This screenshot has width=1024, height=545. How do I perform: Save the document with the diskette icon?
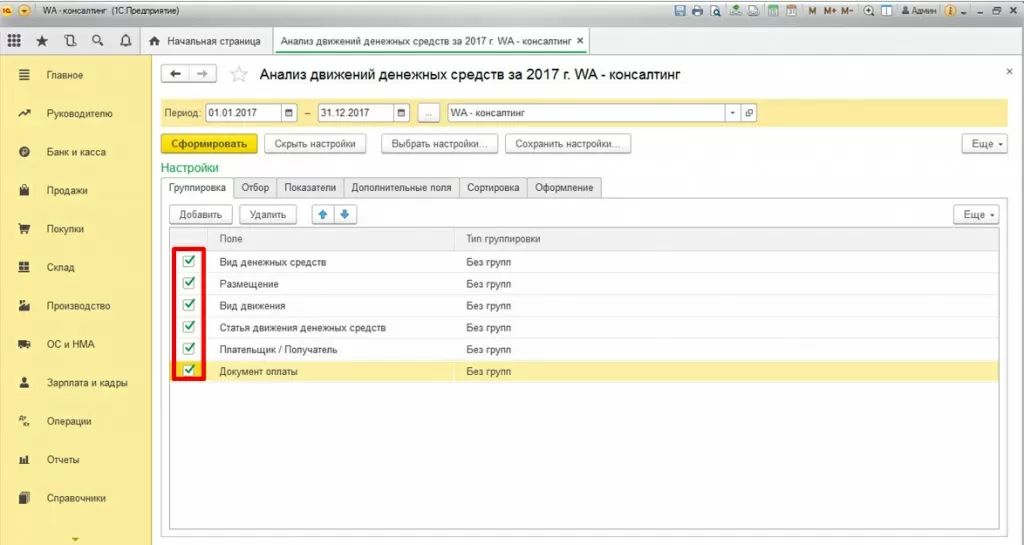point(680,10)
